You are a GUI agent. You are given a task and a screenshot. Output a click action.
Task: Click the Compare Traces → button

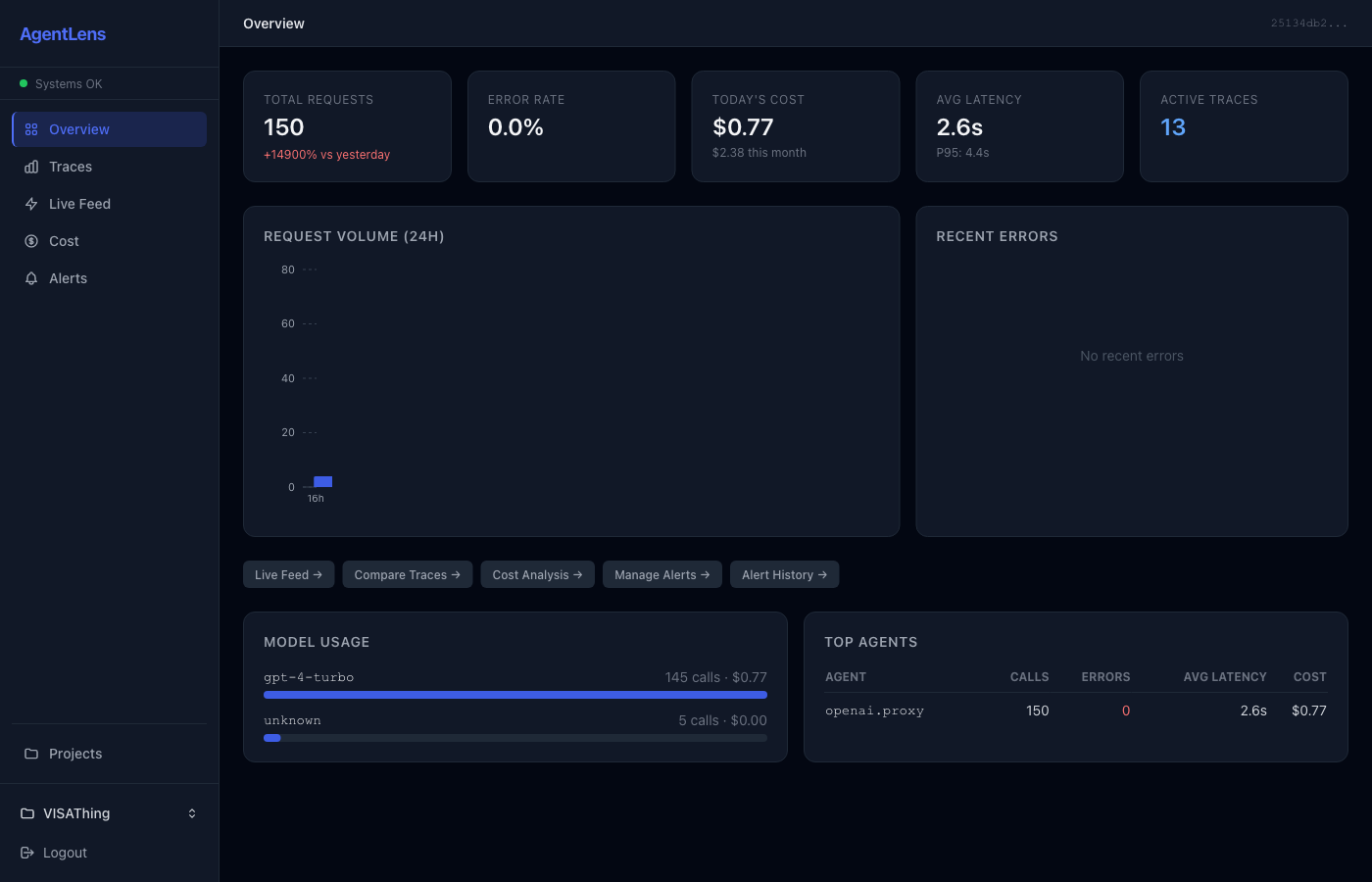(x=408, y=574)
